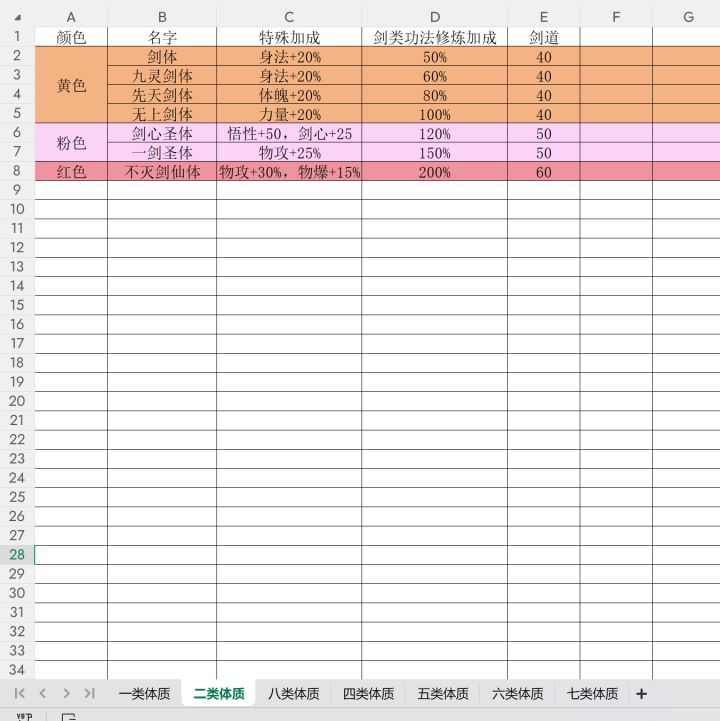
Task: Select column A header
Action: point(71,17)
